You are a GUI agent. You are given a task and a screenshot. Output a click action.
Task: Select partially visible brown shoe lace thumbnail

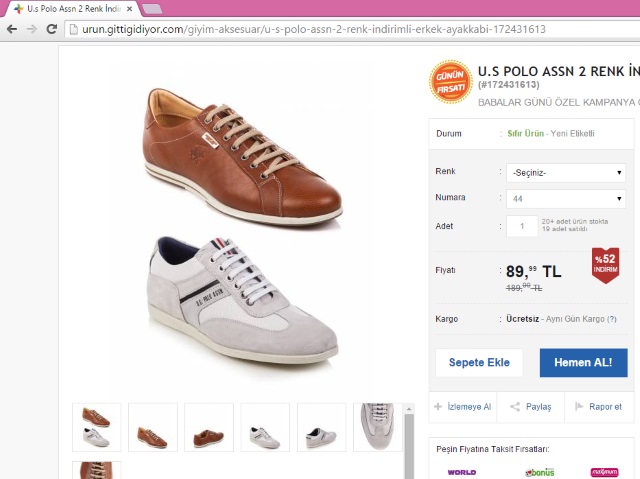(96, 470)
